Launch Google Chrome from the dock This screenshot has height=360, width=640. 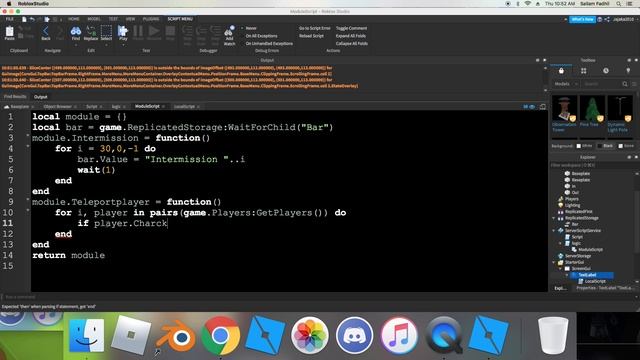[220, 336]
